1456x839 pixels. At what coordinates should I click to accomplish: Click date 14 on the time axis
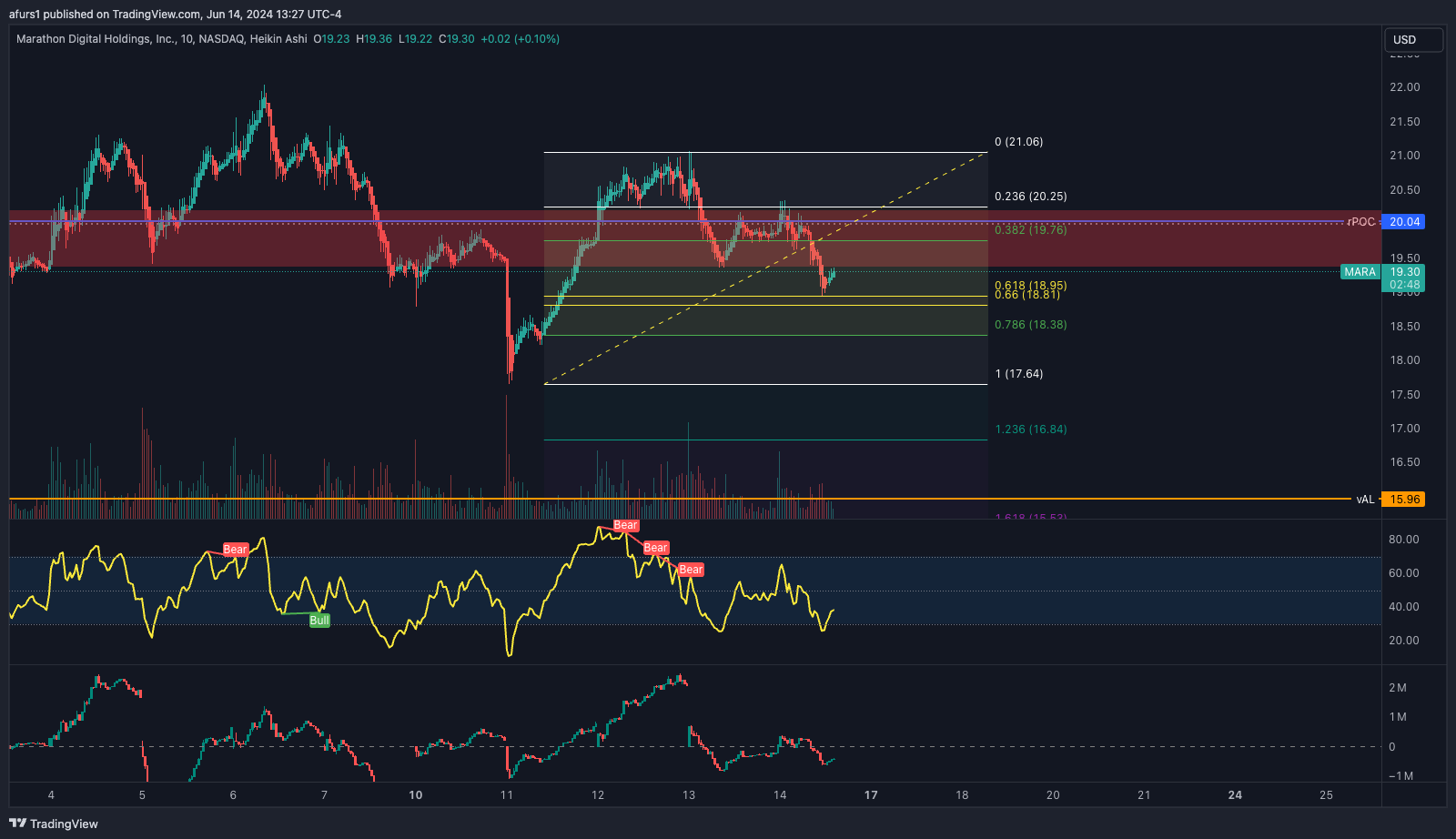click(780, 795)
